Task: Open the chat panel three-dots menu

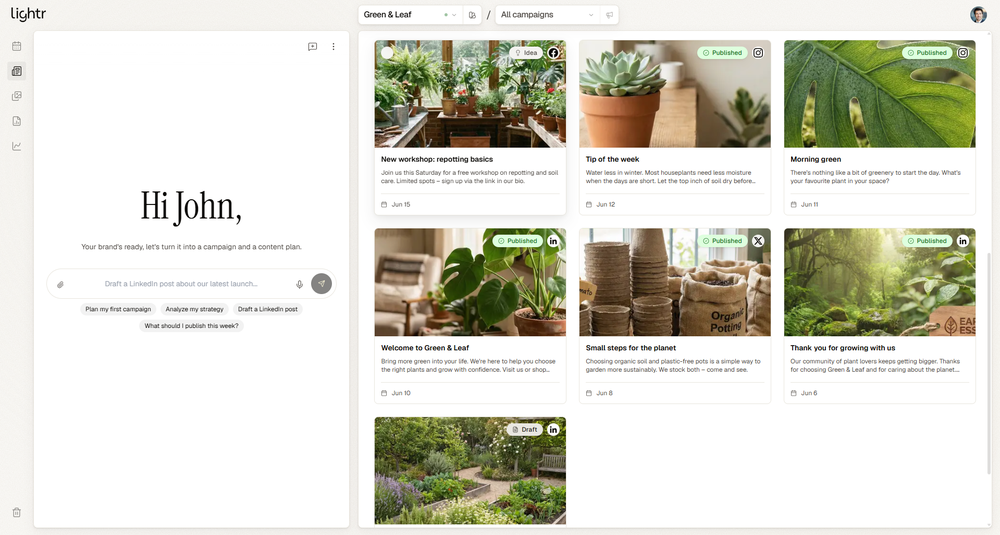Action: [333, 47]
